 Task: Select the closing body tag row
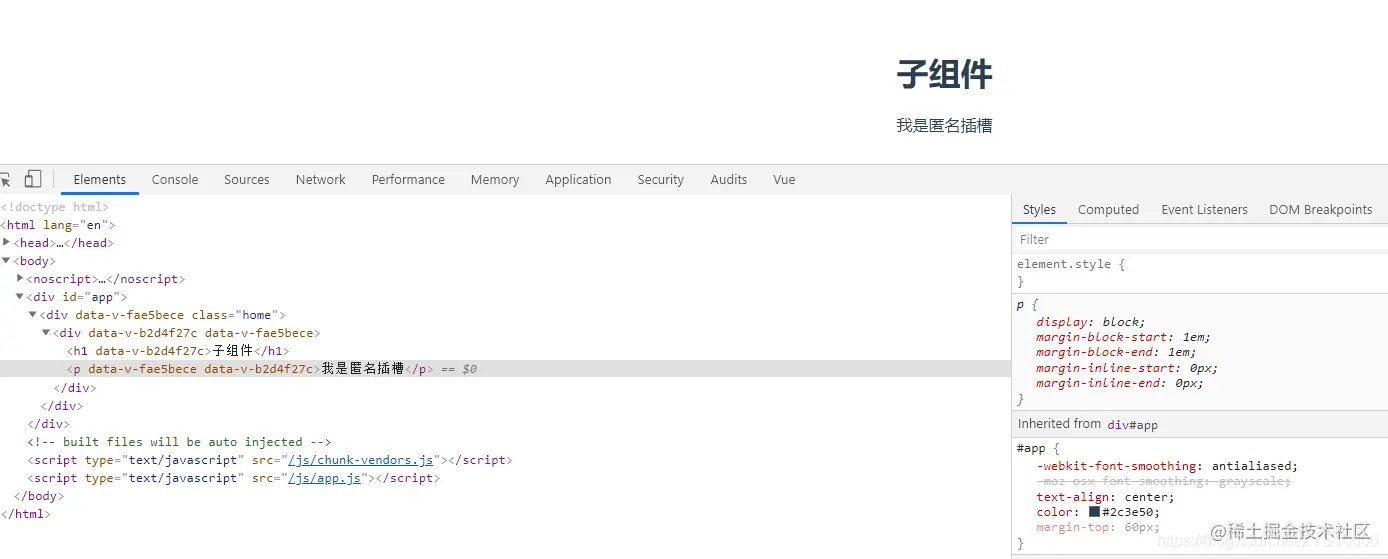39,496
